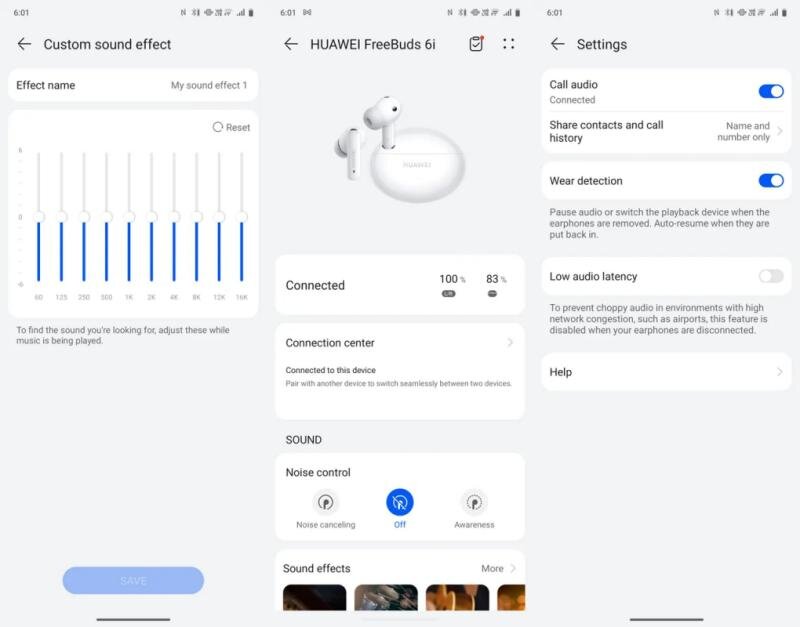Tap the Connected status text
Image resolution: width=800 pixels, height=627 pixels.
[x=315, y=285]
